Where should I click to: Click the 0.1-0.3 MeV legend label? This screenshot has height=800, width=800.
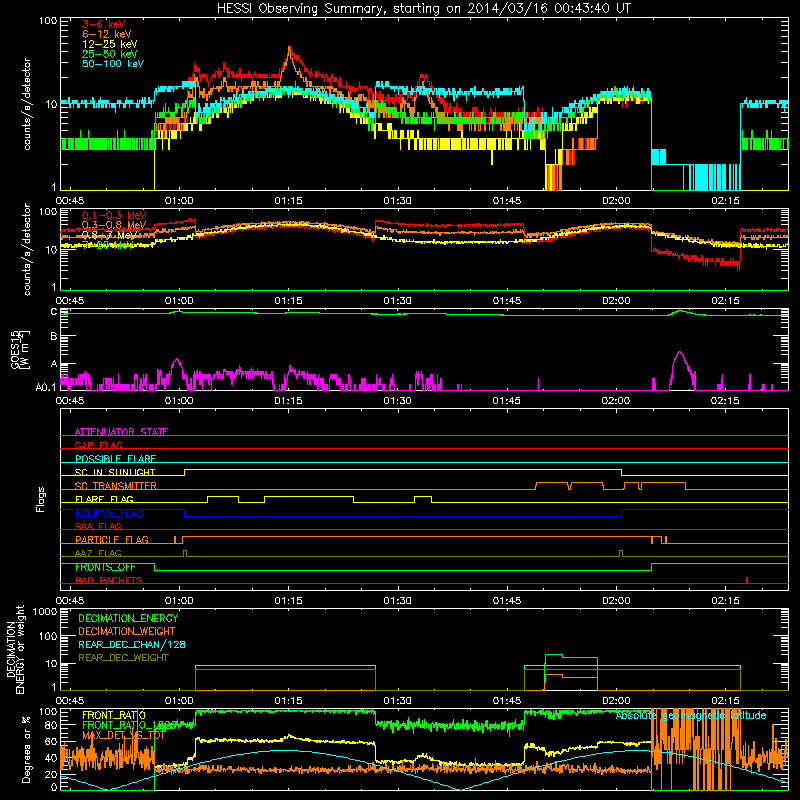tap(114, 215)
